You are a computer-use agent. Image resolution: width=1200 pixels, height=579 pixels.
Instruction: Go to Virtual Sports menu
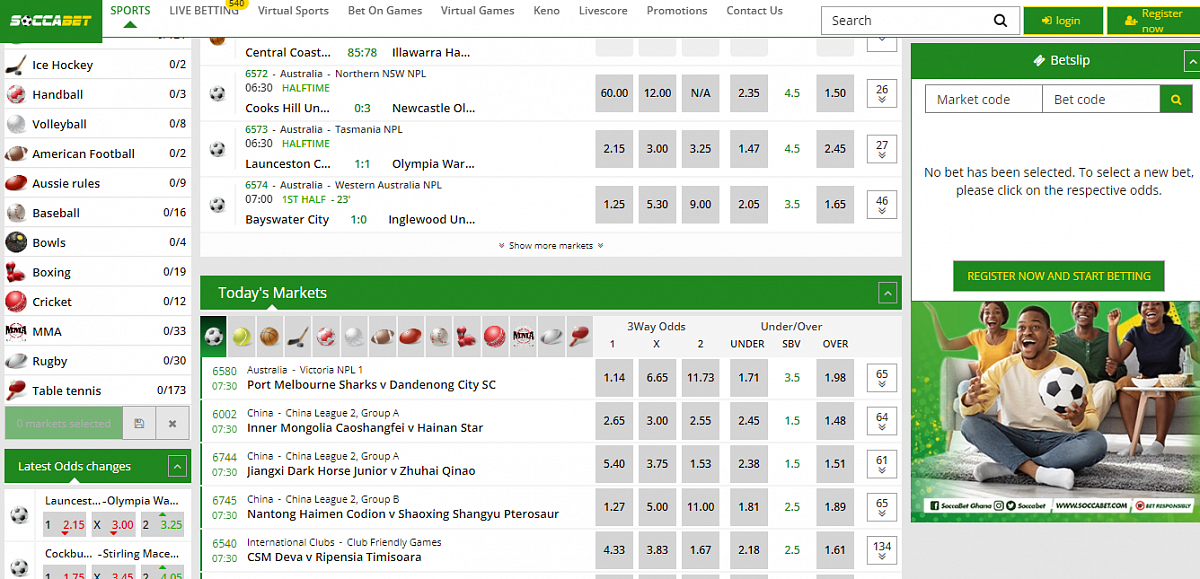click(x=293, y=11)
